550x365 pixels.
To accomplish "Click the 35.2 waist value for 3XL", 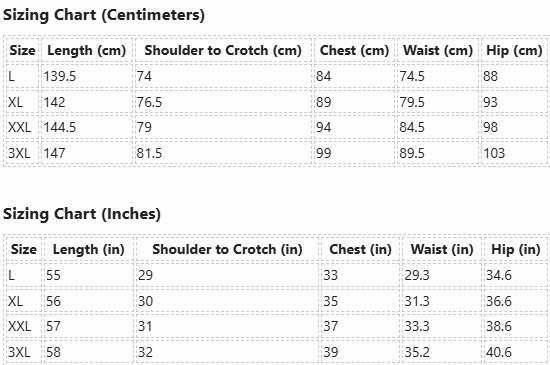I will pos(417,352).
